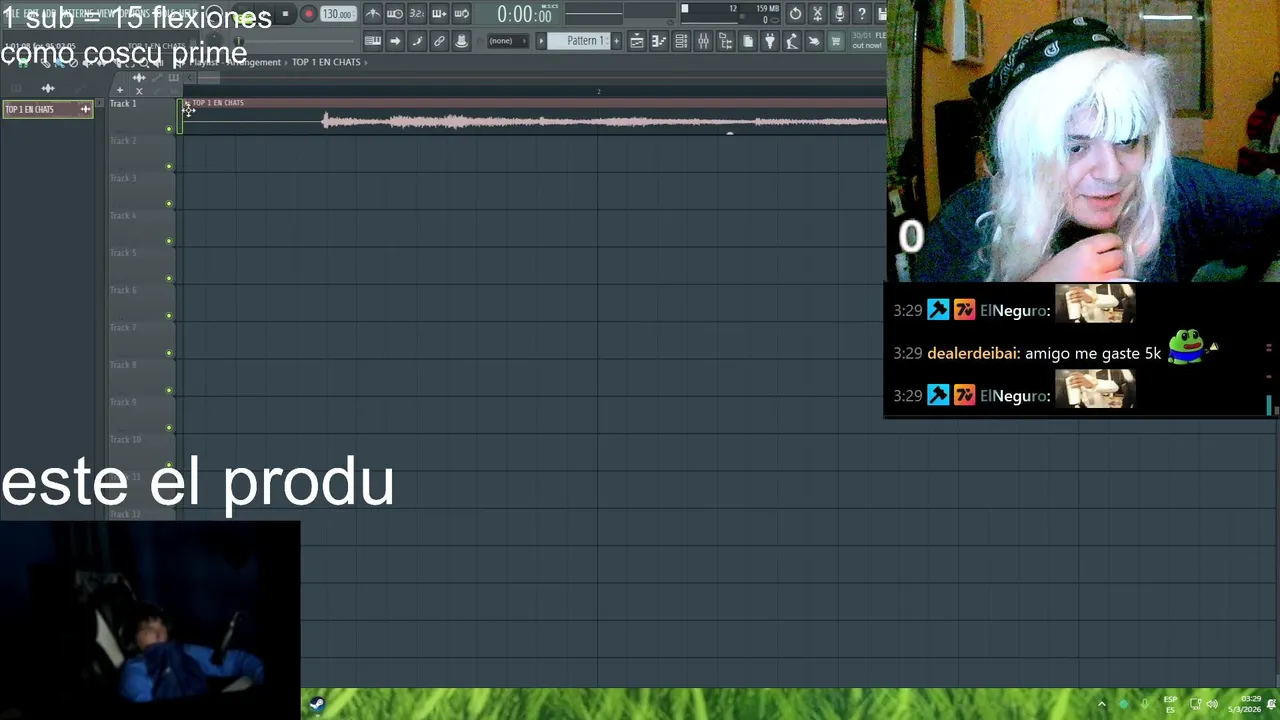Open the Channel rack icon
The height and width of the screenshot is (720, 1280).
click(x=681, y=41)
